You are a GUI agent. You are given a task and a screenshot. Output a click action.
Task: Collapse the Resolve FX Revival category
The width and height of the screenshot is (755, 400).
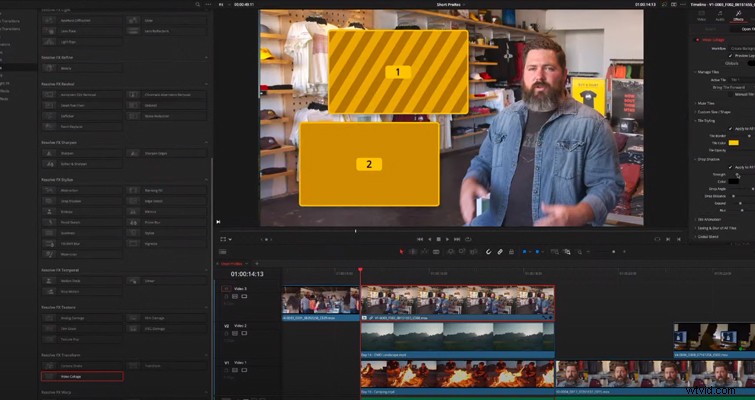(x=206, y=84)
